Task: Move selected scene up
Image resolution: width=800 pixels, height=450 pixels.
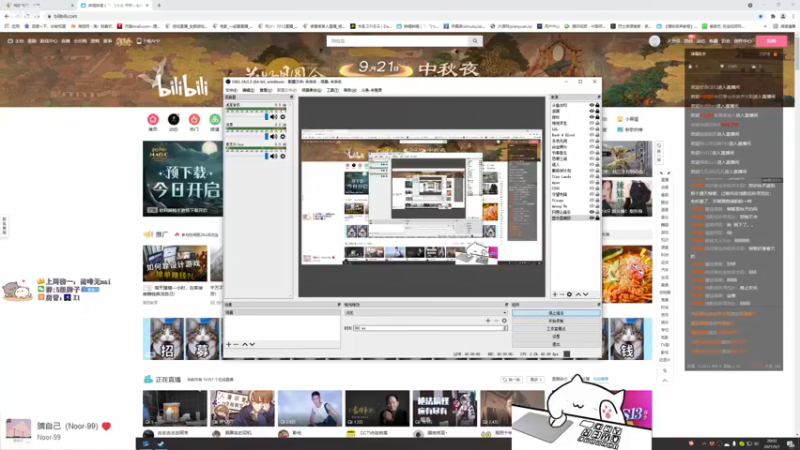Action: pos(244,344)
